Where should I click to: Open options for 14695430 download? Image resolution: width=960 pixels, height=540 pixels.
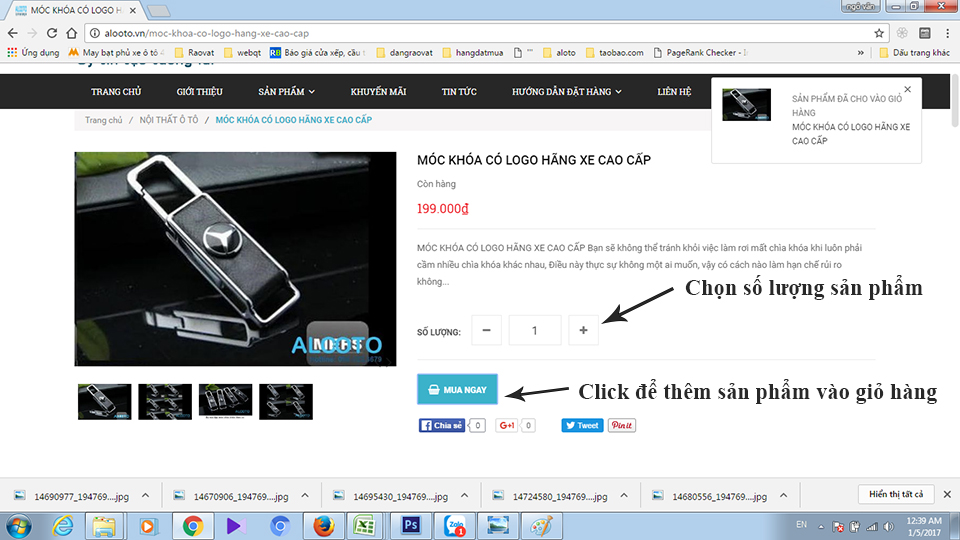pyautogui.click(x=465, y=496)
